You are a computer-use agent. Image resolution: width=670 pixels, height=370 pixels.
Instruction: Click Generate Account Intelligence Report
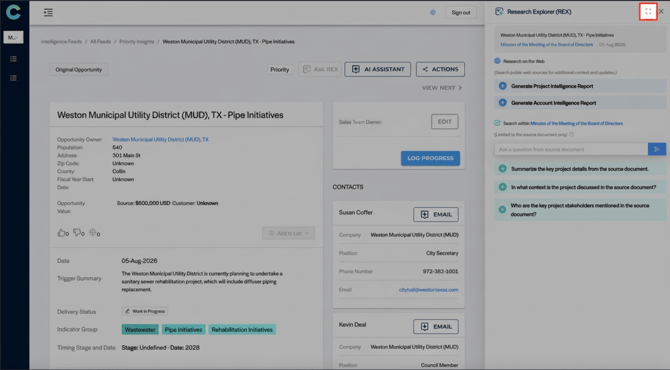pyautogui.click(x=580, y=103)
